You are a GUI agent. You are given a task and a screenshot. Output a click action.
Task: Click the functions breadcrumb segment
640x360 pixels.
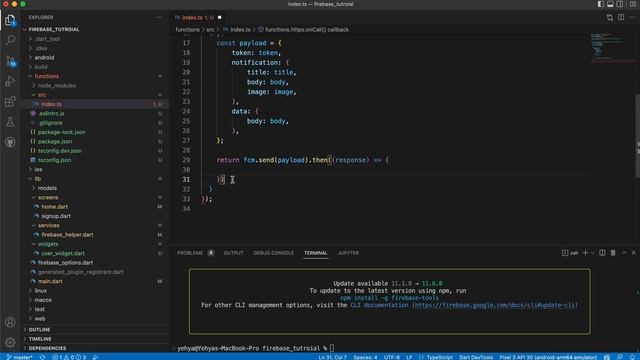(187, 30)
